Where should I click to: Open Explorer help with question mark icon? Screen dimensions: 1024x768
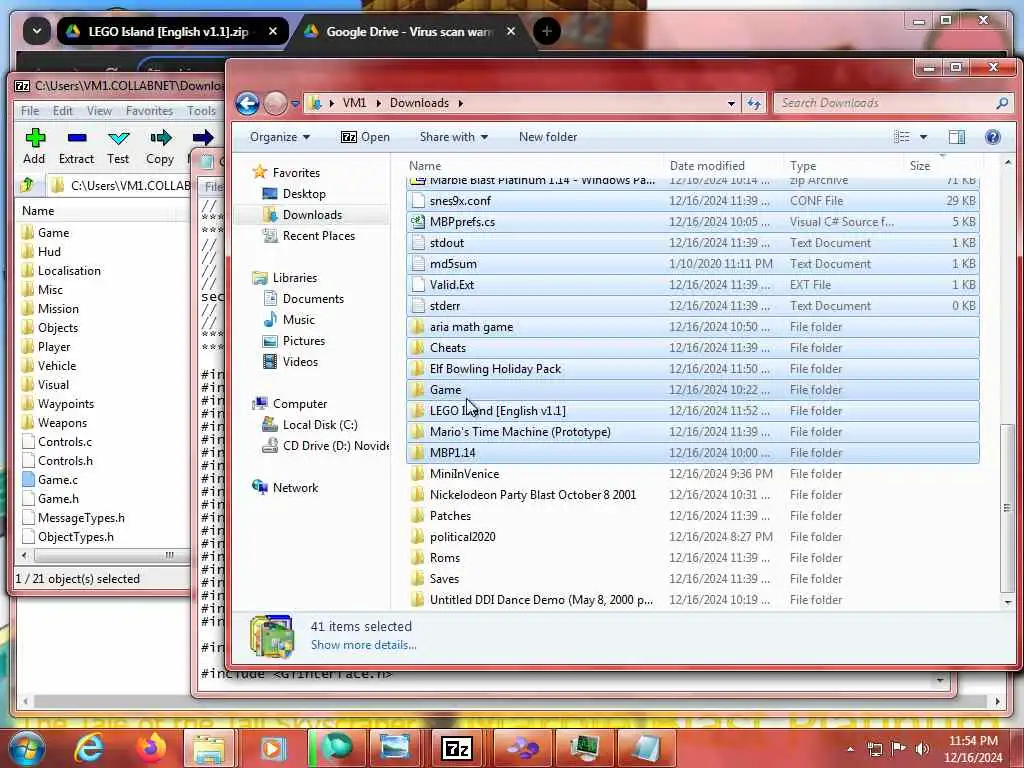993,136
